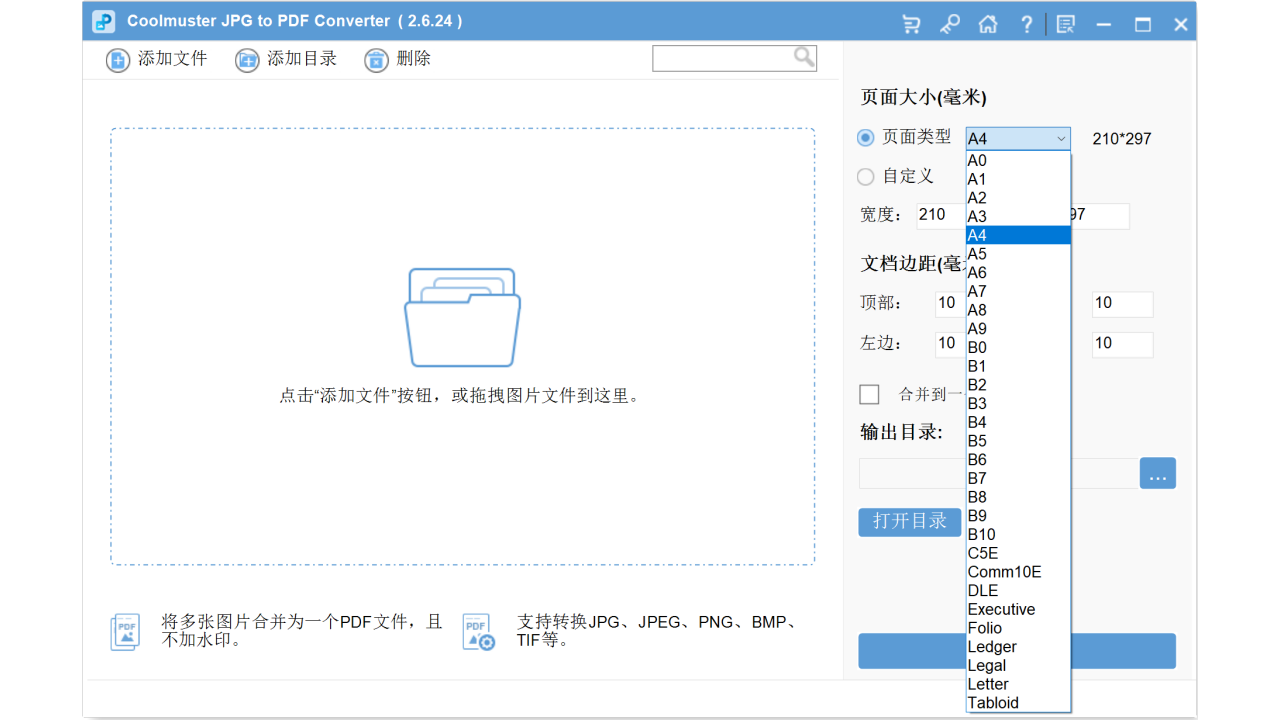Select the 页面类型 radio button
The width and height of the screenshot is (1280, 720).
point(864,137)
